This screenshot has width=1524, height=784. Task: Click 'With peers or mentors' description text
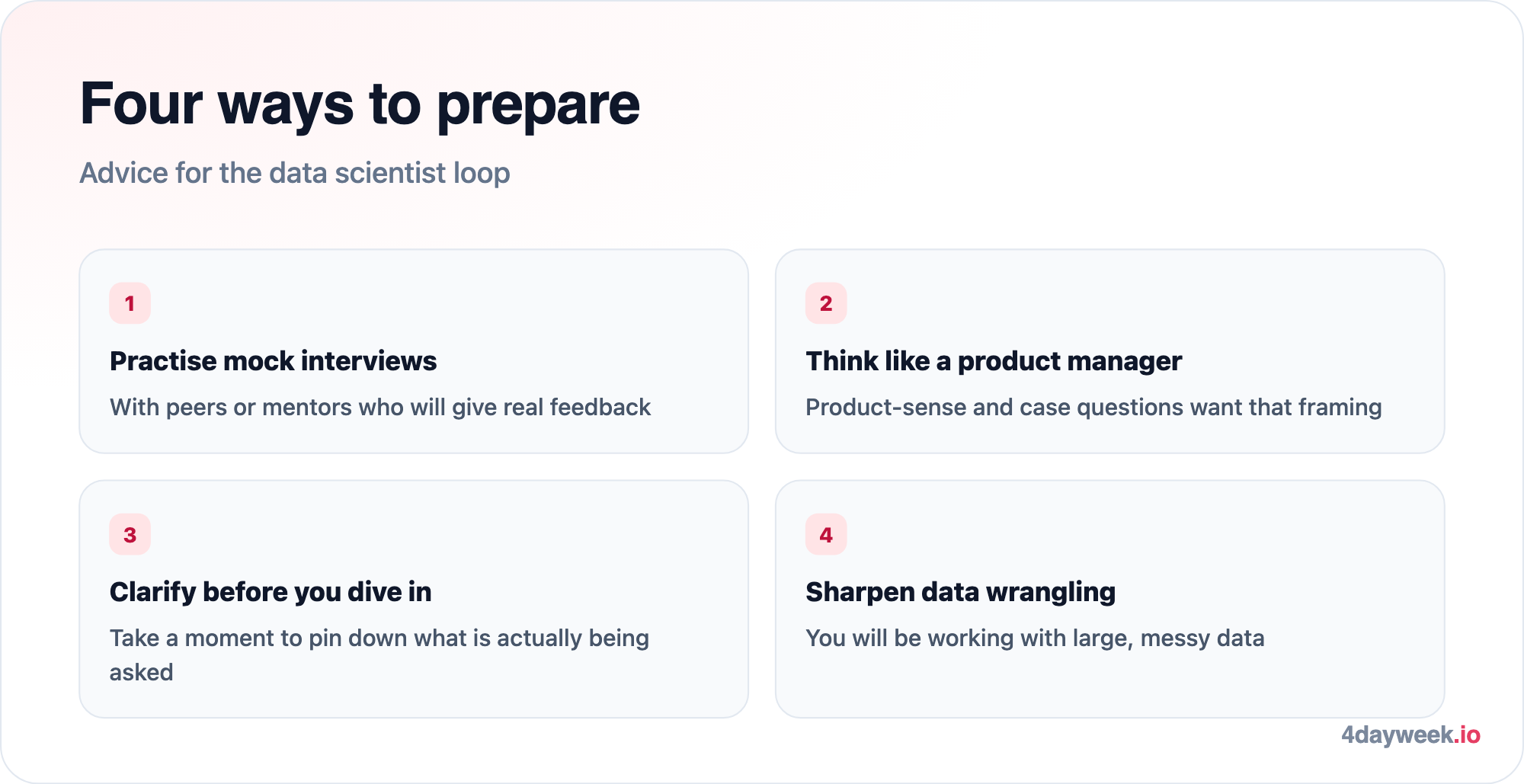(380, 408)
